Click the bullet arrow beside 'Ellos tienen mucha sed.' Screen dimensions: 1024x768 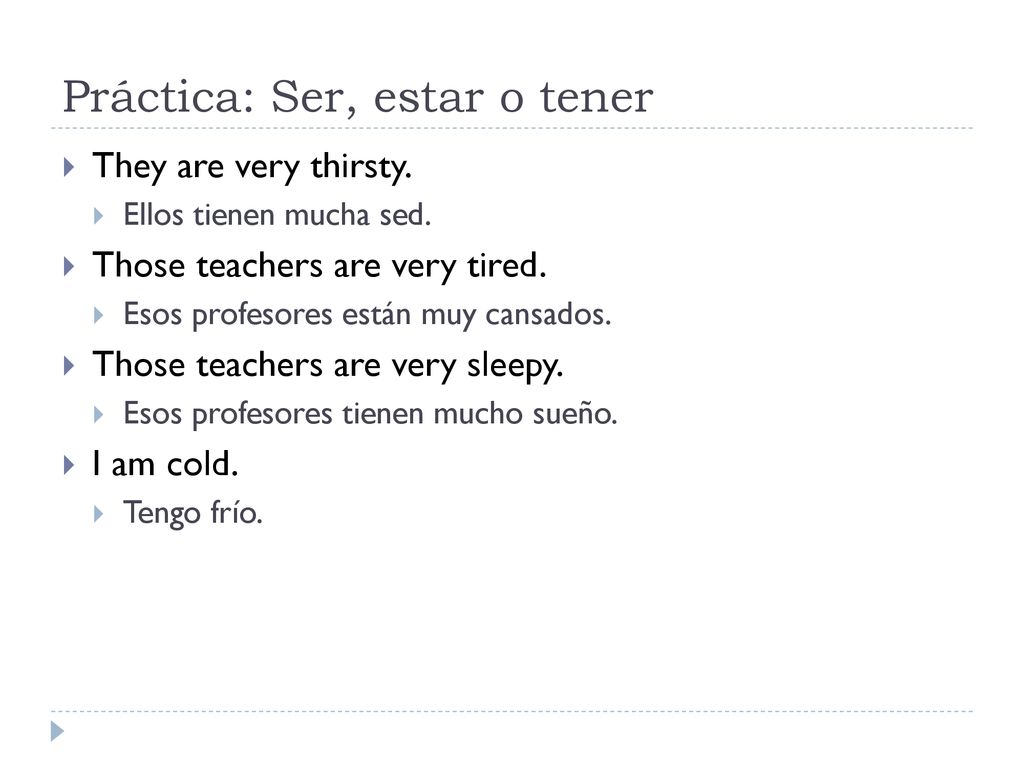(99, 216)
